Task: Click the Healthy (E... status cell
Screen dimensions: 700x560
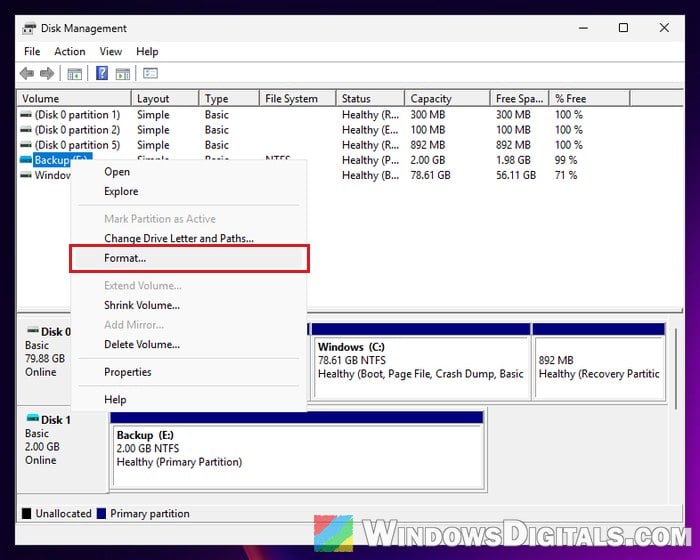Action: pyautogui.click(x=371, y=130)
